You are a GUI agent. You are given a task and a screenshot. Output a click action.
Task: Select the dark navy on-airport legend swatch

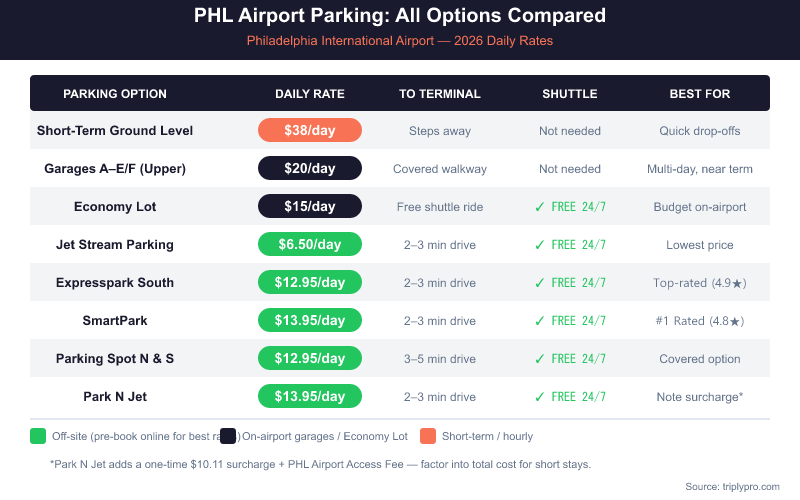228,435
